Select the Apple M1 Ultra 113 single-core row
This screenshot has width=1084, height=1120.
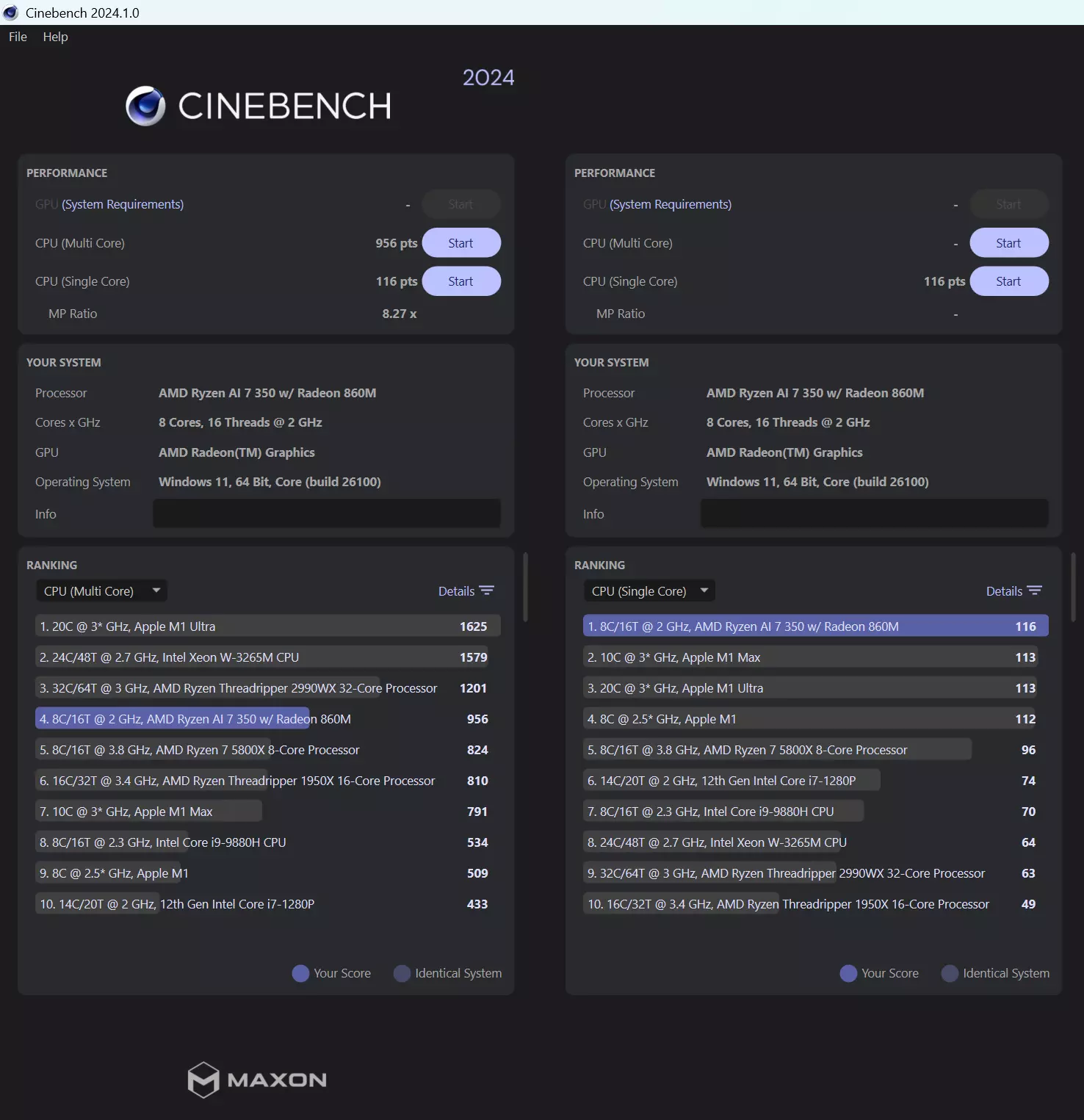816,688
